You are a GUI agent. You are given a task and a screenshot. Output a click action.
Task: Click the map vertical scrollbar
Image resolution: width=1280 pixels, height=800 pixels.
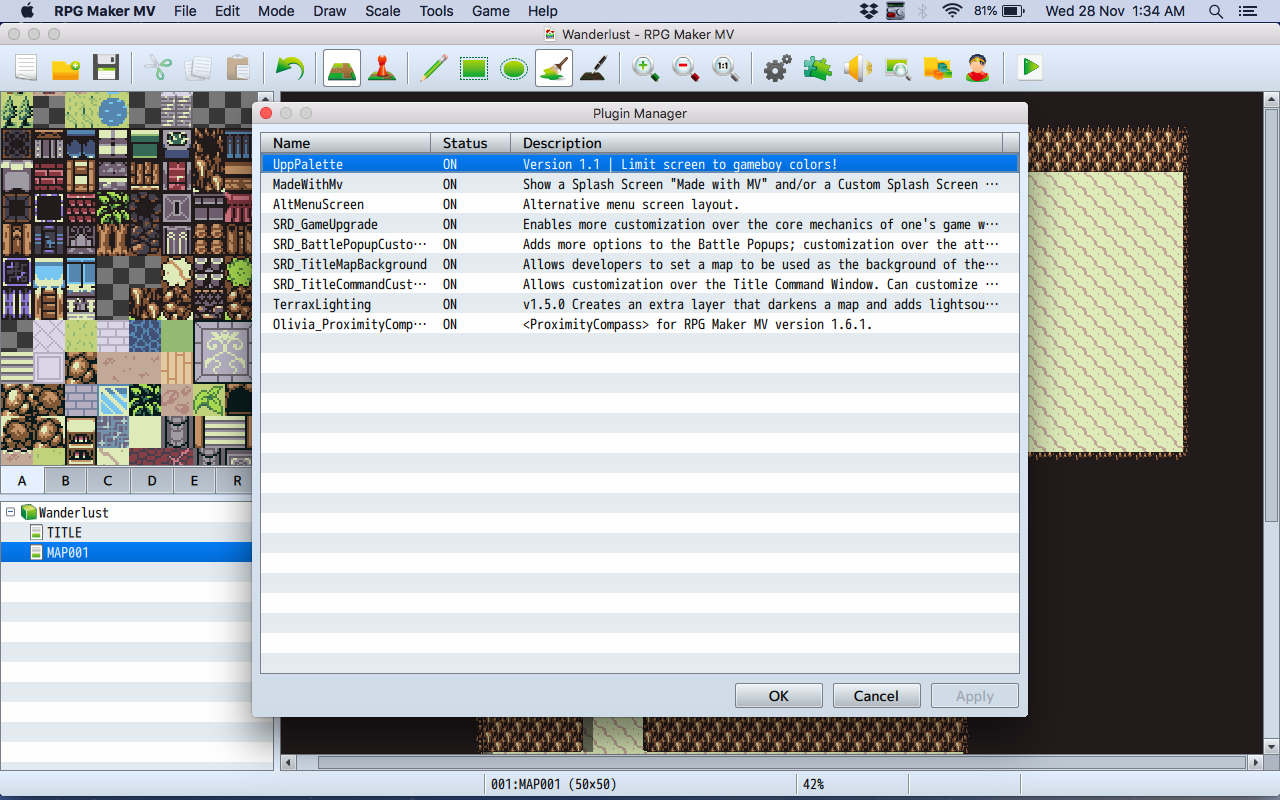click(x=1271, y=422)
